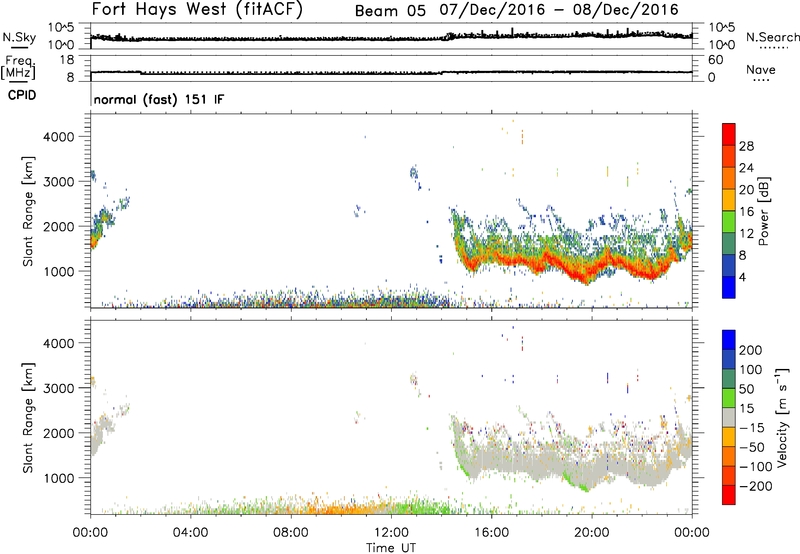Click the left '10^5' noise axis tick
This screenshot has height=554, width=800.
coord(61,28)
